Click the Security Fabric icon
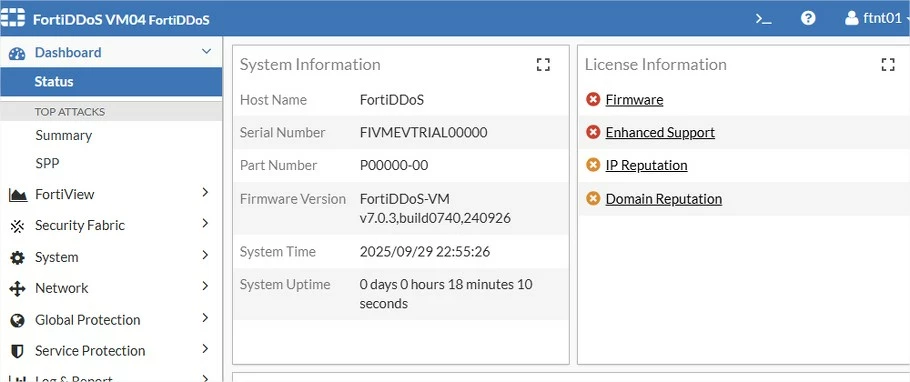 (17, 226)
